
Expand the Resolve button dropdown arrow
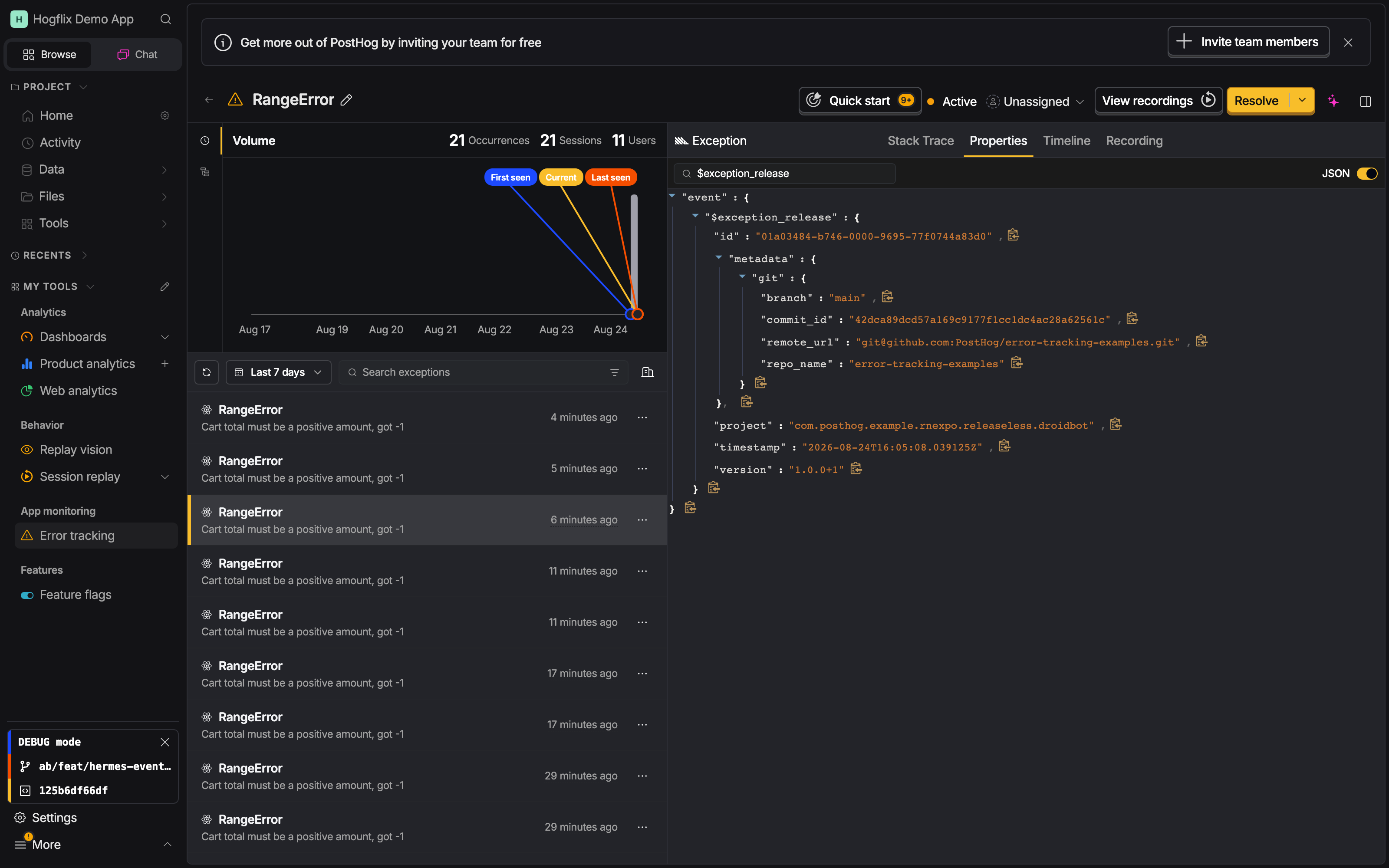click(x=1302, y=100)
